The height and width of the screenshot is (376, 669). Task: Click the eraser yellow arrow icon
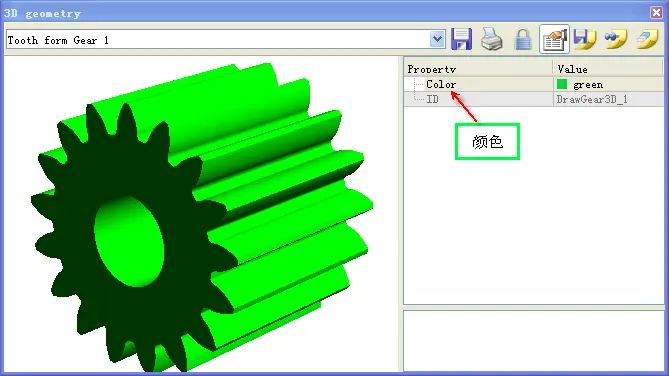click(x=647, y=39)
